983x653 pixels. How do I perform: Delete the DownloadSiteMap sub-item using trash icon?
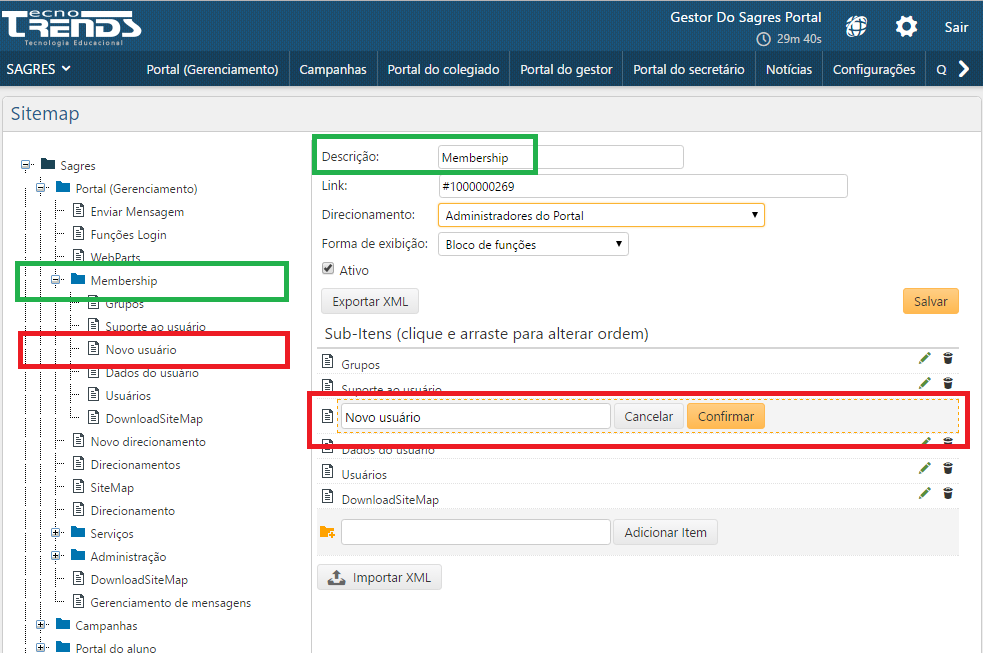[948, 492]
